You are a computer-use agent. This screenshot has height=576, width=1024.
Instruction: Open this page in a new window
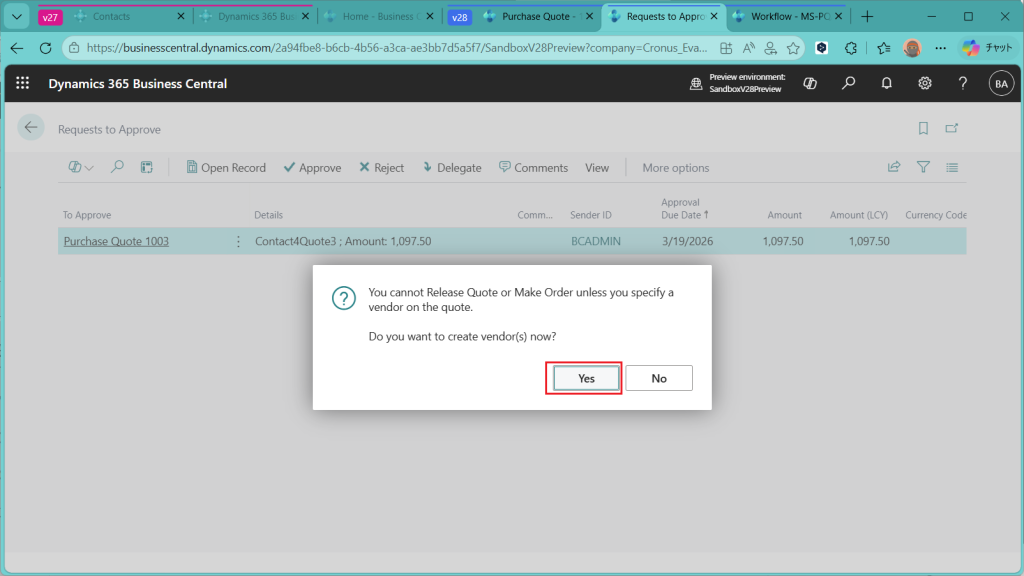pos(952,128)
